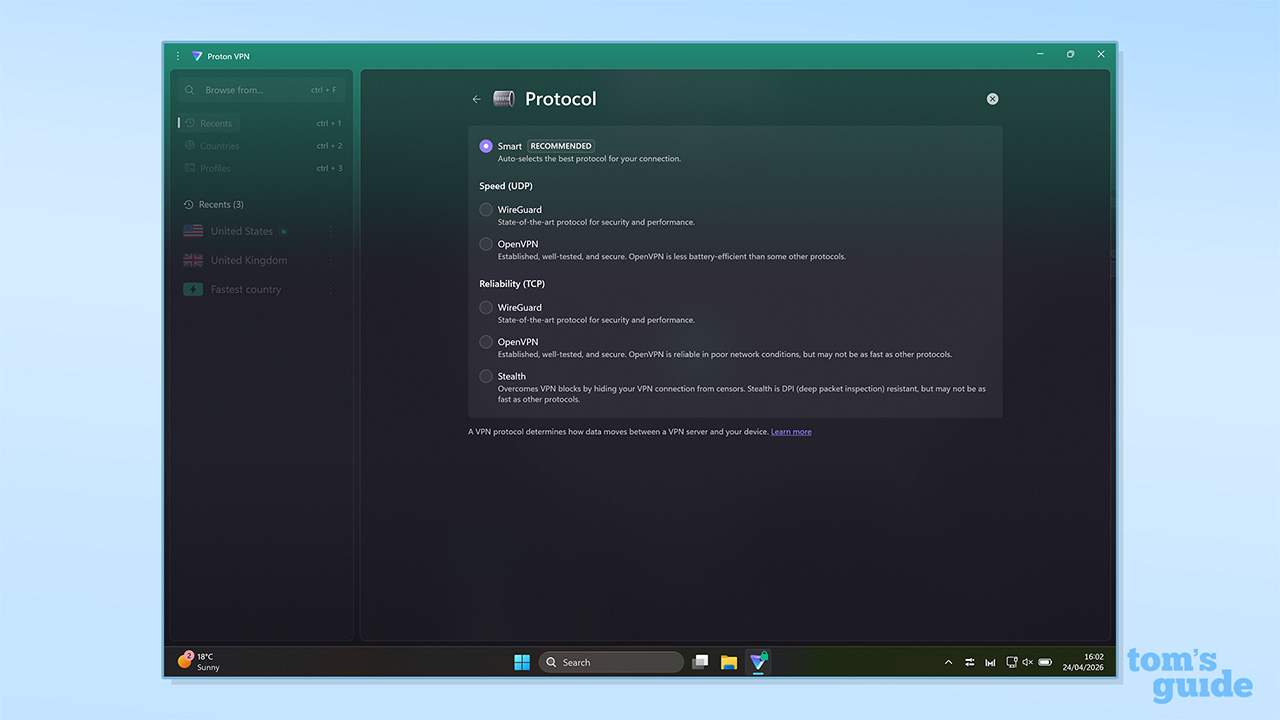Connect to United Kingdom in recents
The image size is (1280, 720).
pyautogui.click(x=249, y=260)
